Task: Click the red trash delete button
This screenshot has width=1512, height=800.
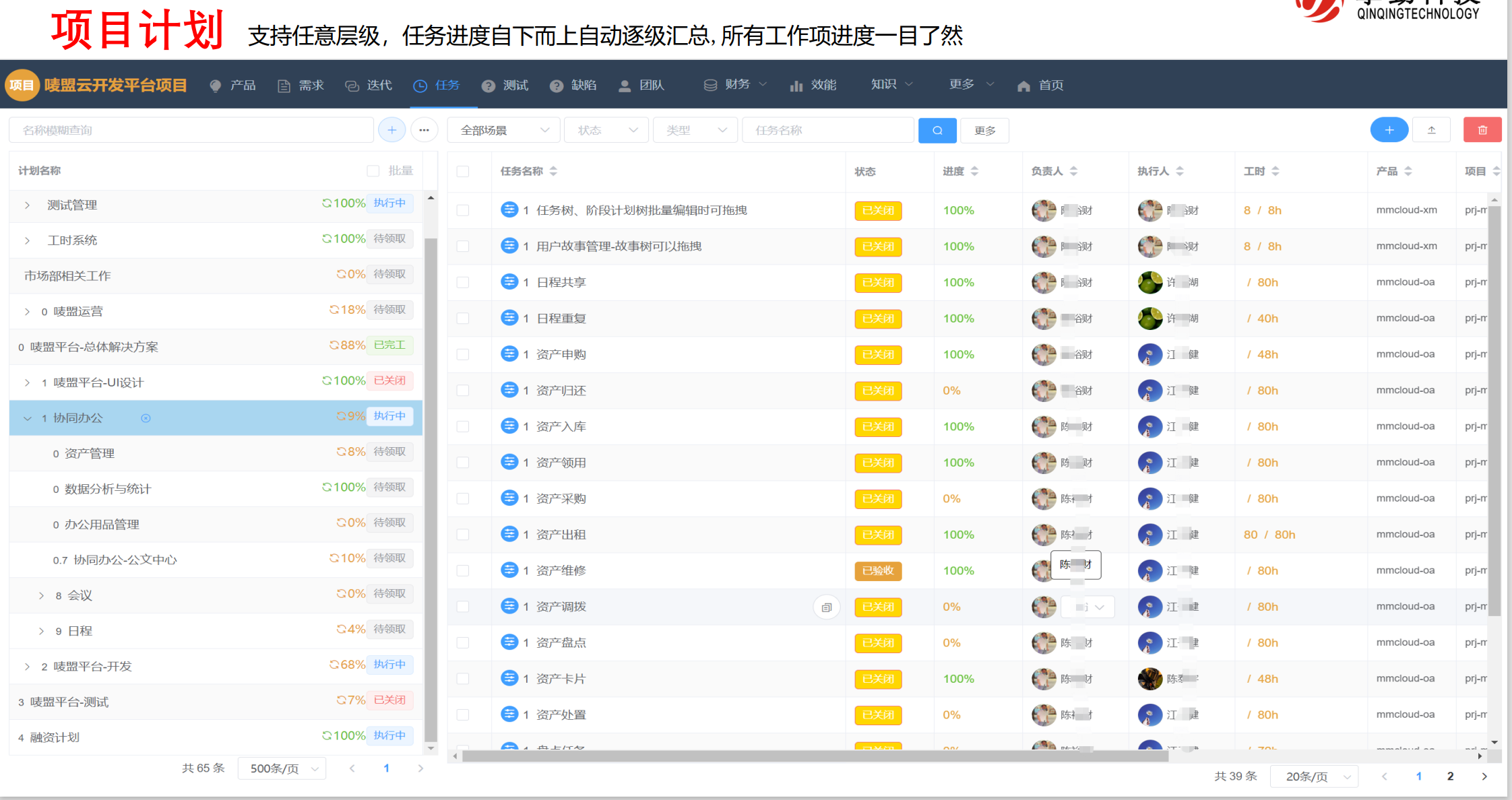Action: coord(1482,130)
